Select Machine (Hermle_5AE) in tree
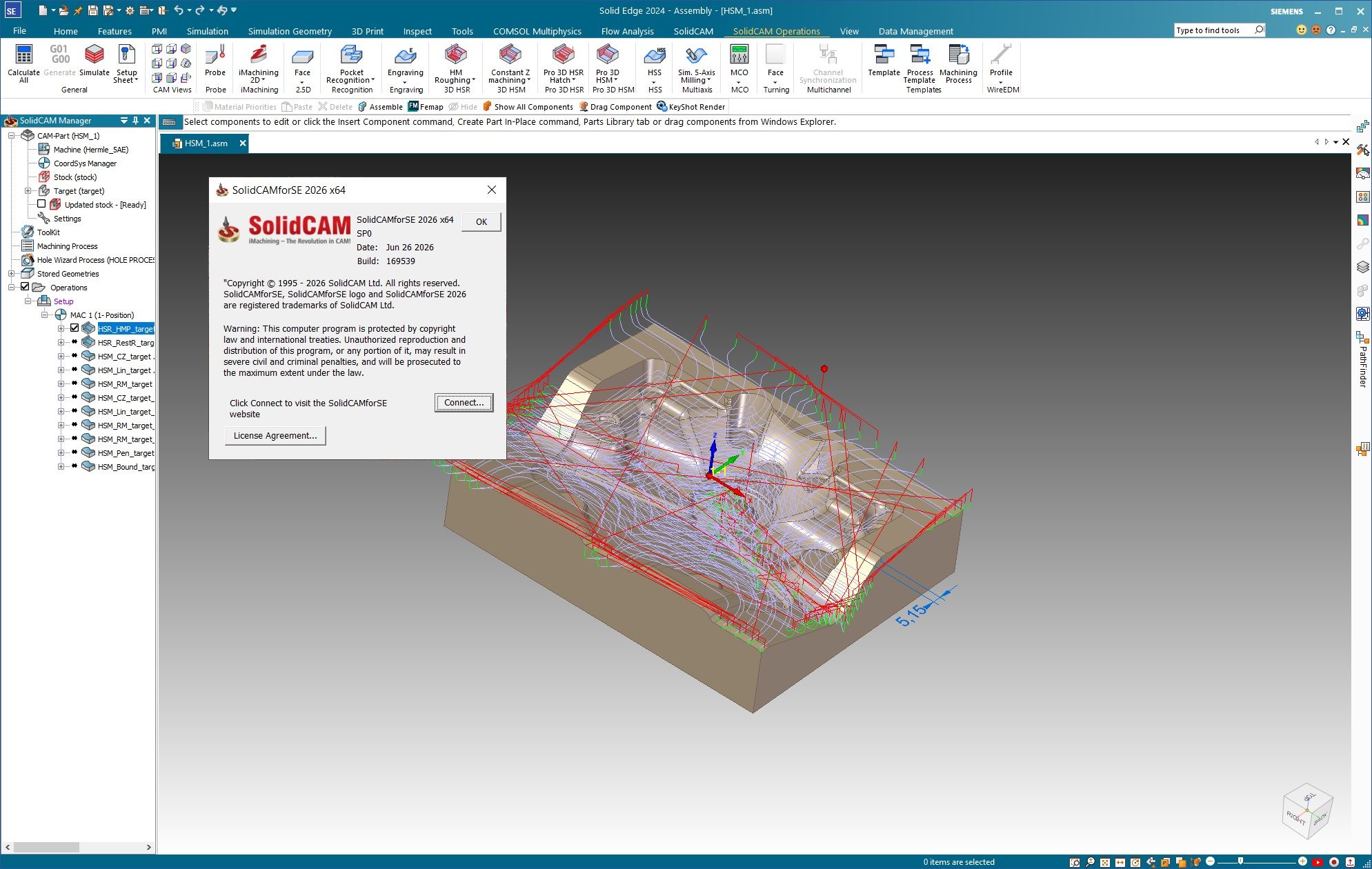Screen dimensions: 1372x869 pyautogui.click(x=91, y=150)
